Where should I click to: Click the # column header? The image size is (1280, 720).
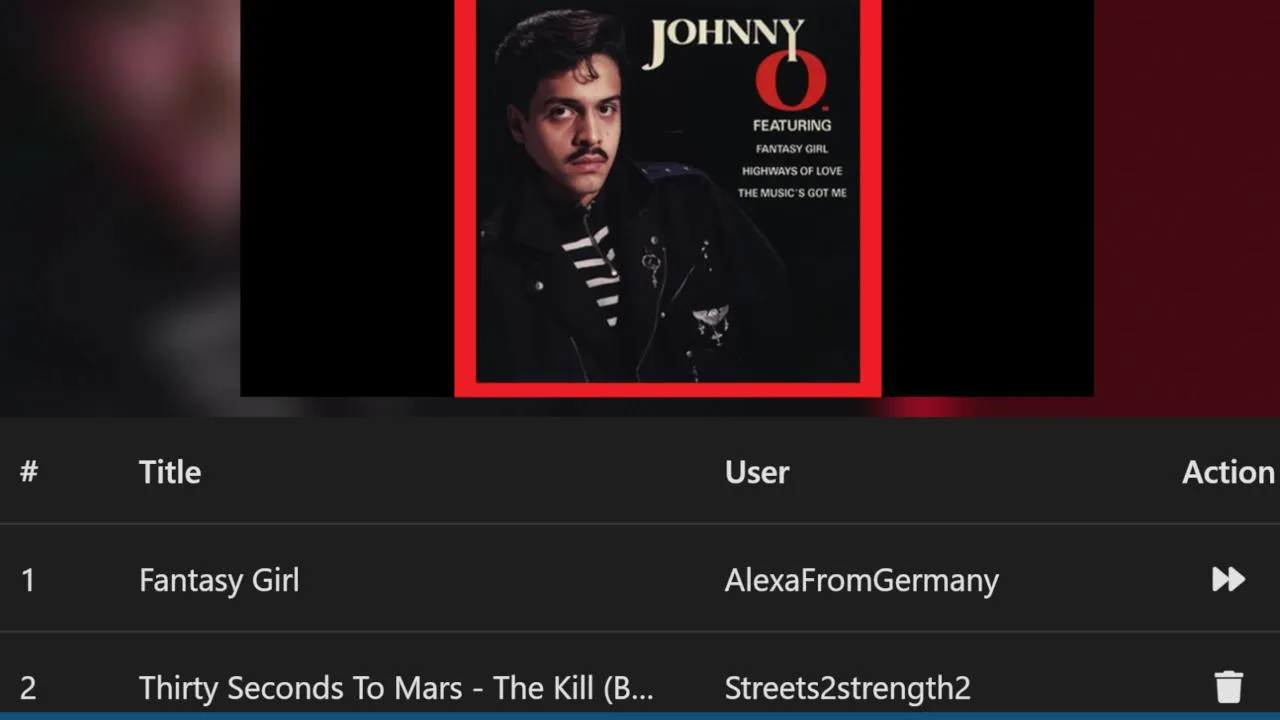click(x=29, y=472)
